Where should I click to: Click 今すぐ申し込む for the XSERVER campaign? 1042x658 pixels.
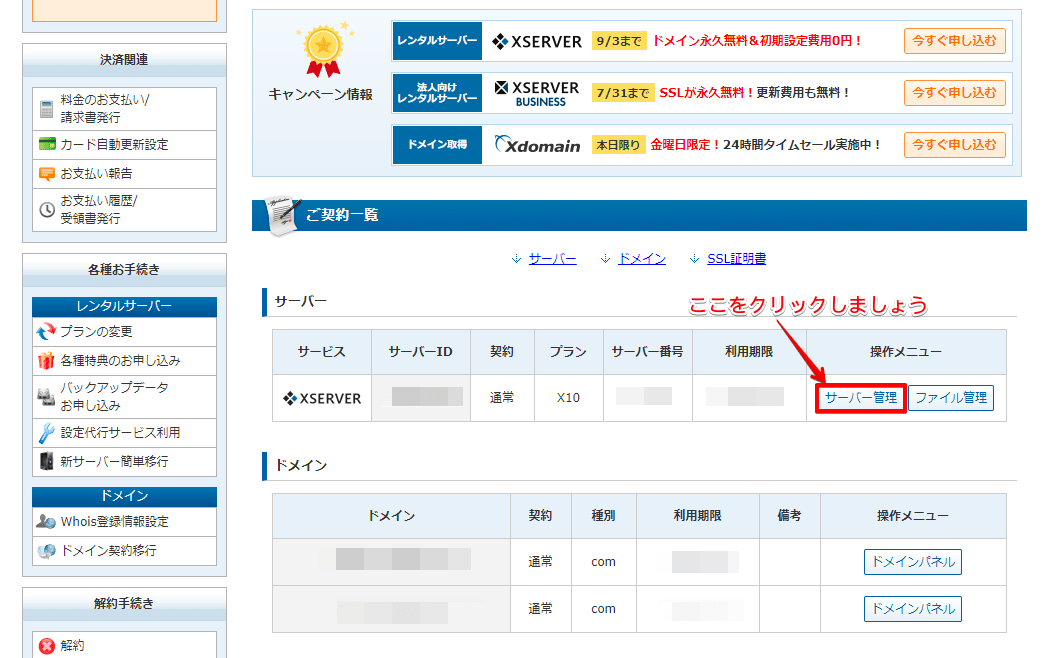point(954,41)
